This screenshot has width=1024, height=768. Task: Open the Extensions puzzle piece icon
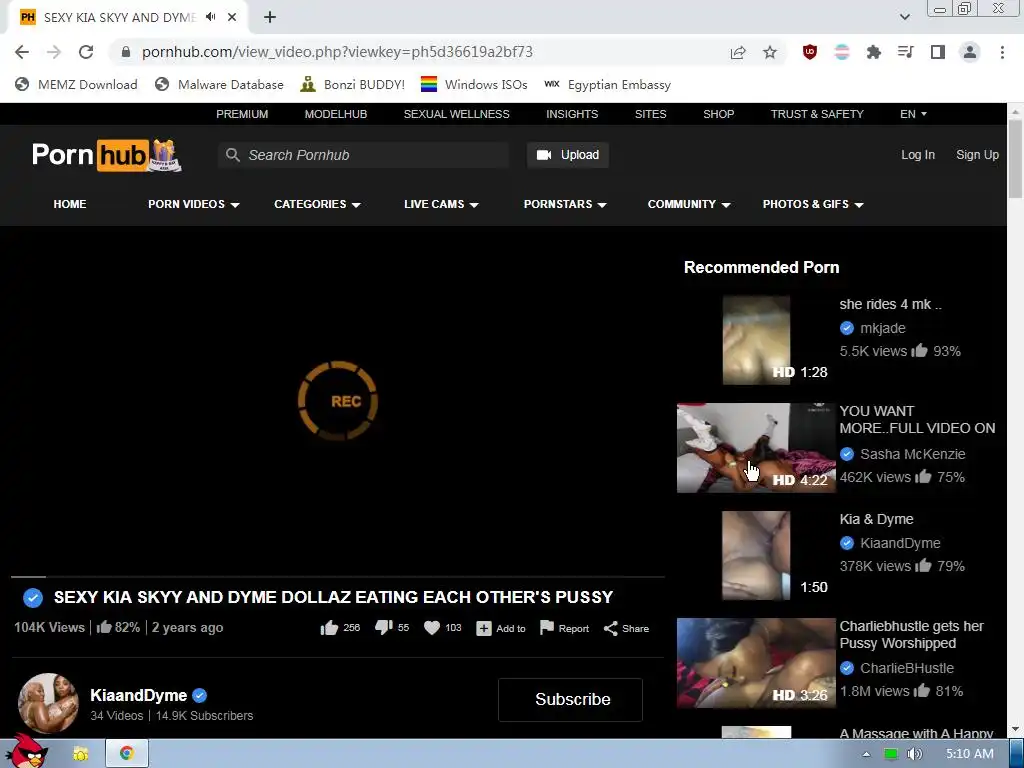[x=874, y=52]
